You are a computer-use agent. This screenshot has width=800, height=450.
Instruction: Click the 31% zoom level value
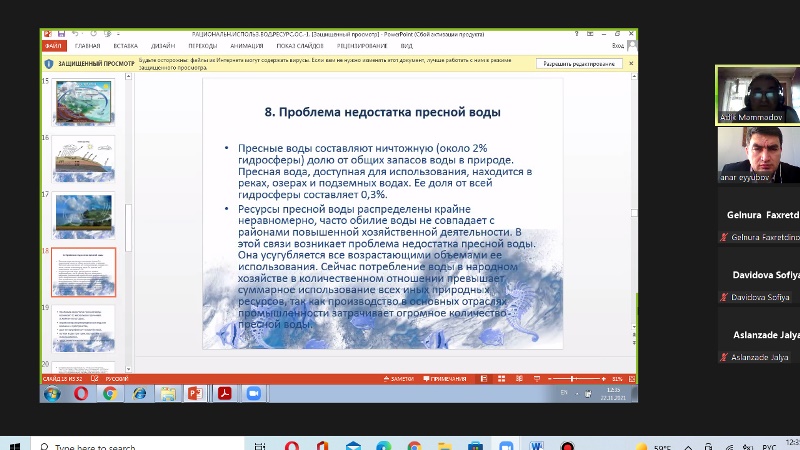pos(617,379)
